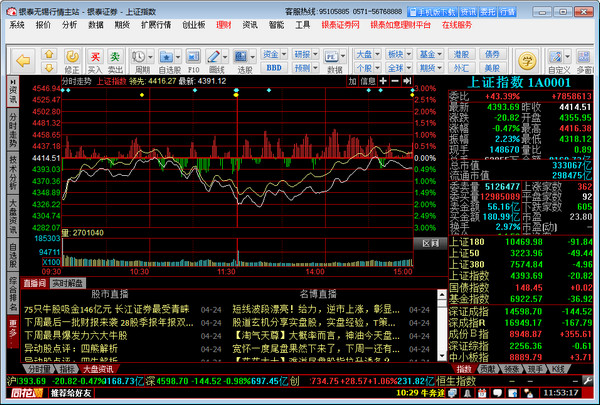600x405 pixels.
Task: Click the plus zoom icon above chart
Action: (383, 81)
